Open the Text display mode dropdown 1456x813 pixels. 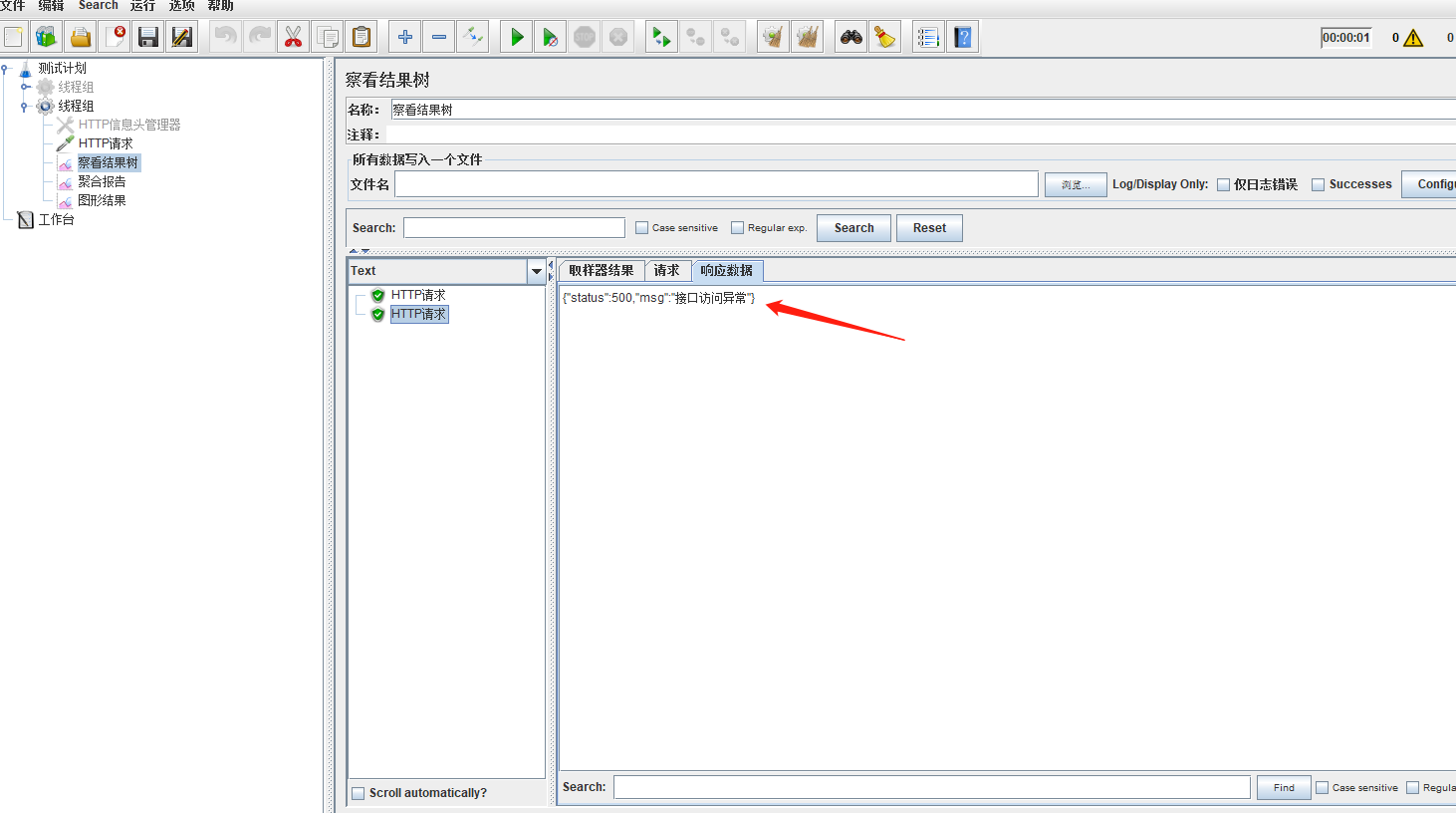pyautogui.click(x=537, y=270)
